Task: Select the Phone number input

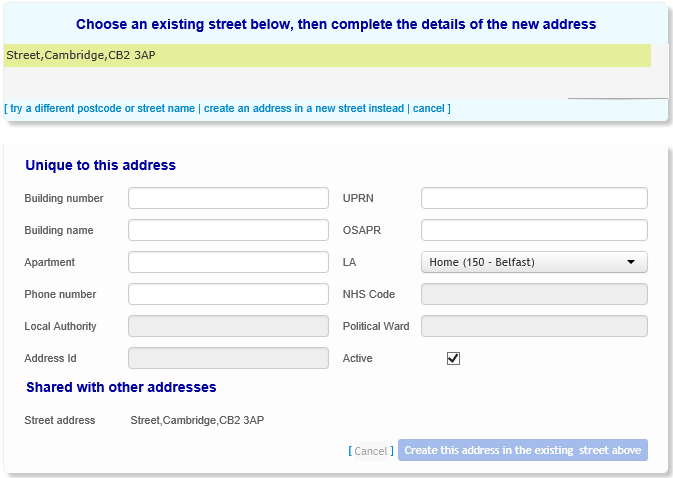Action: click(x=228, y=294)
